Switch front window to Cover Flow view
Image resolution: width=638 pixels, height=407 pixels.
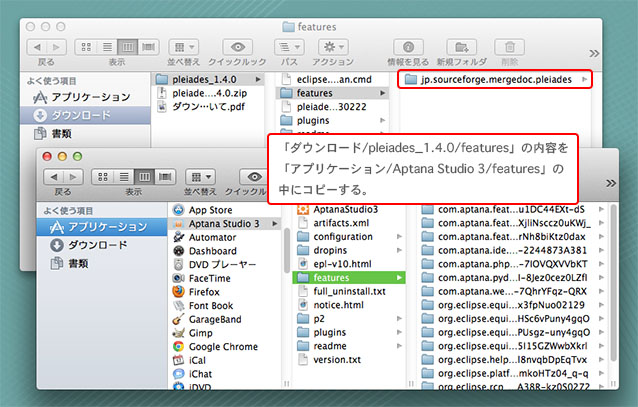165,177
